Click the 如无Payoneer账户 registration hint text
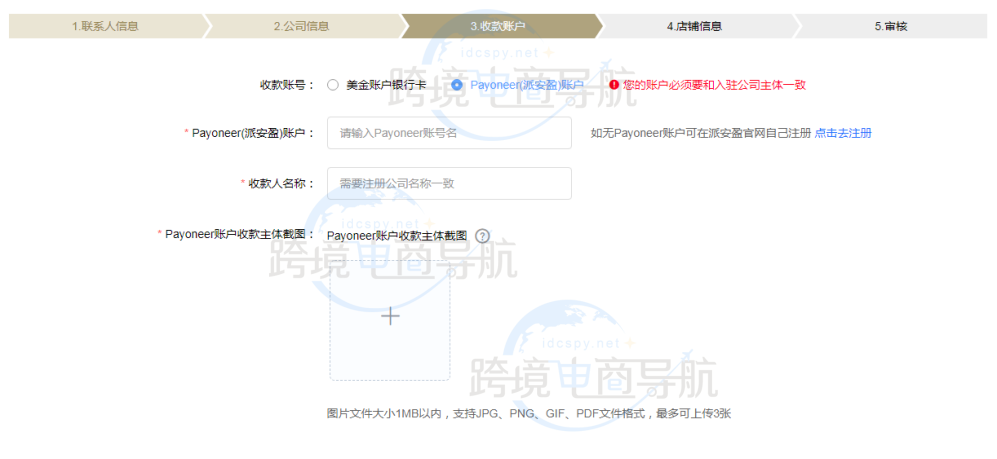The image size is (997, 459). (700, 133)
